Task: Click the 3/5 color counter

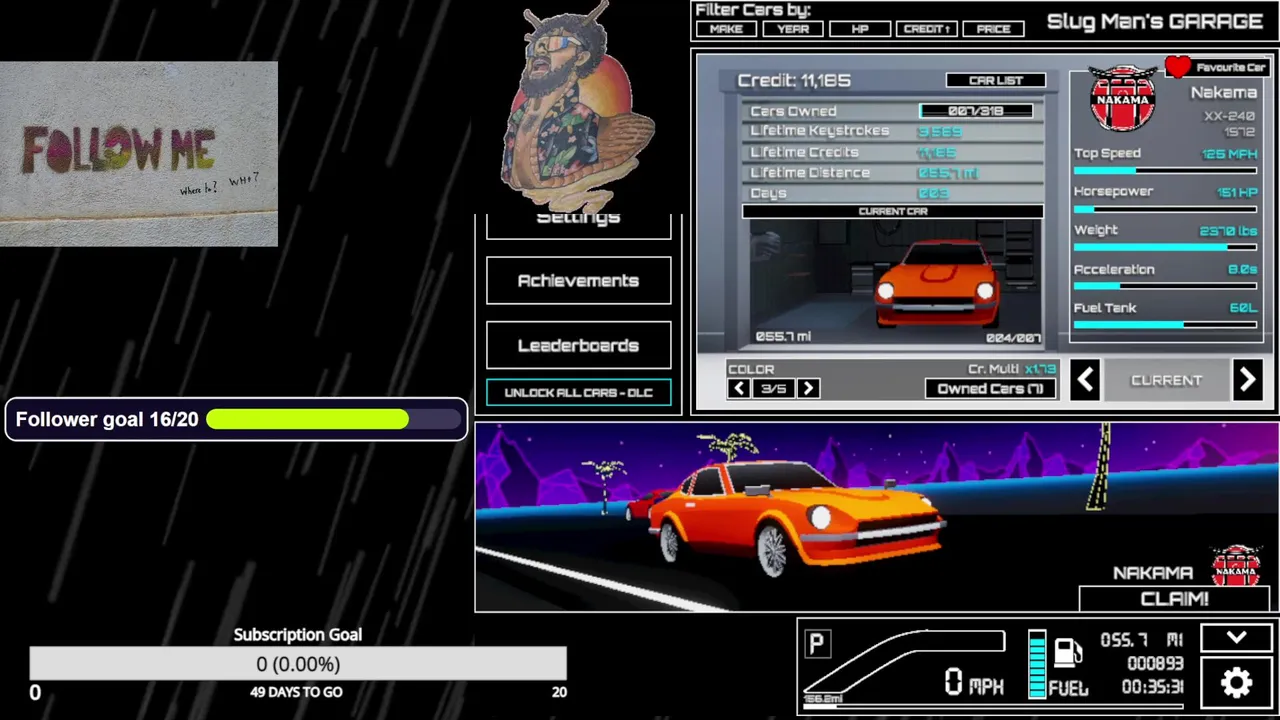Action: pos(773,388)
